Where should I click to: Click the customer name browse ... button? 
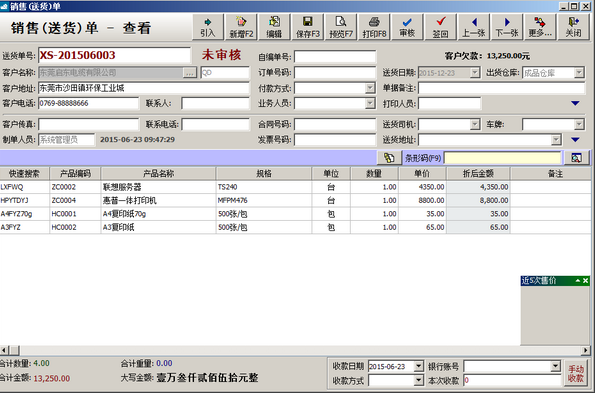190,73
